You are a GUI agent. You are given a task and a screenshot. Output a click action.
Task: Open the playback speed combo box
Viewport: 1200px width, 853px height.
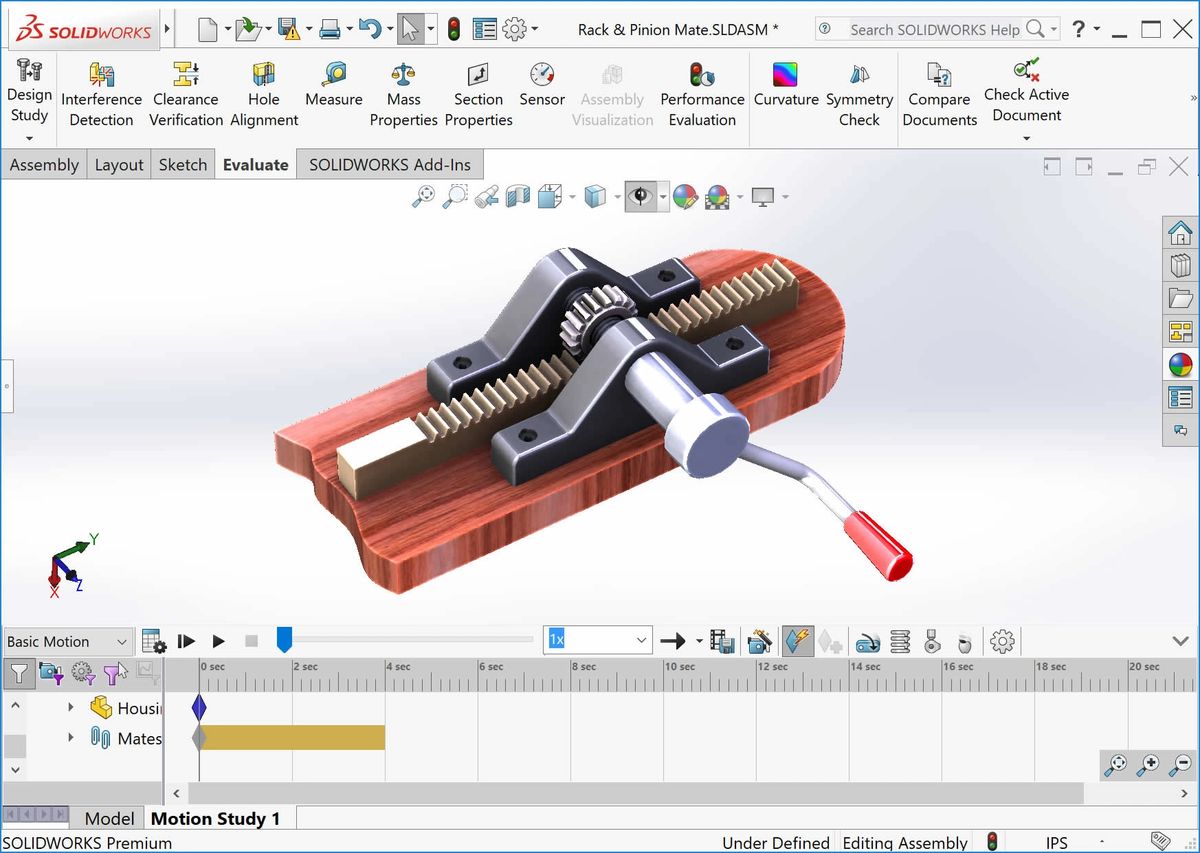click(x=597, y=640)
